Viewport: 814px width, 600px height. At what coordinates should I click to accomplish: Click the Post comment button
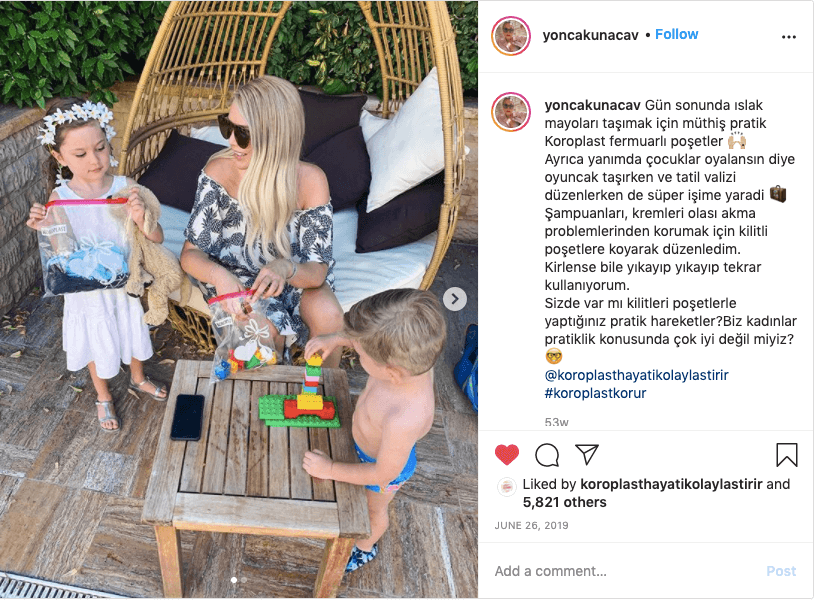781,571
